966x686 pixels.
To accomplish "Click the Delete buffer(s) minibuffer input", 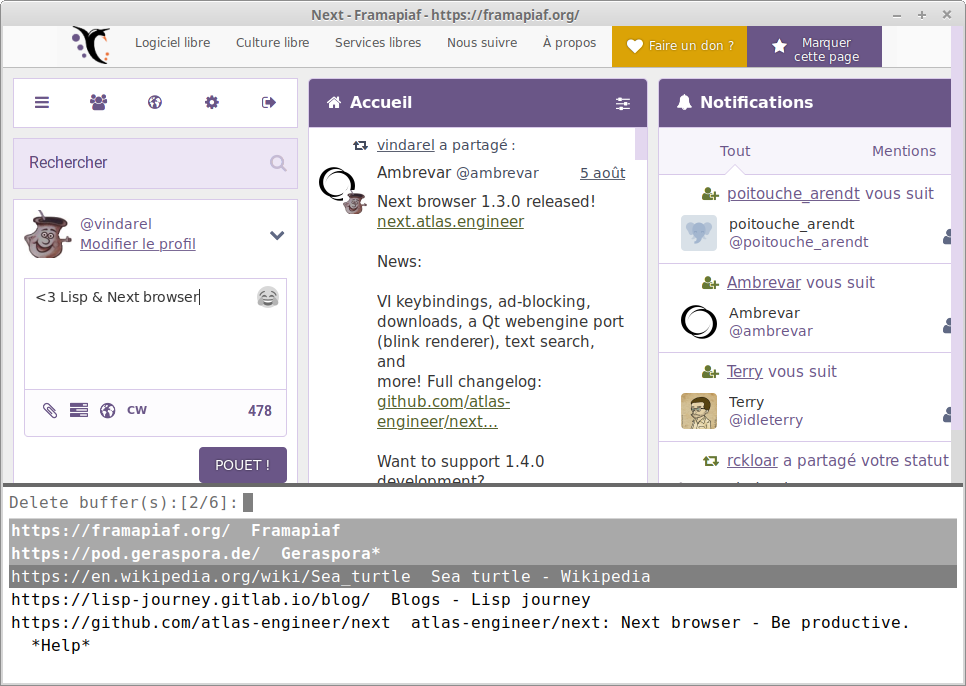I will point(248,502).
